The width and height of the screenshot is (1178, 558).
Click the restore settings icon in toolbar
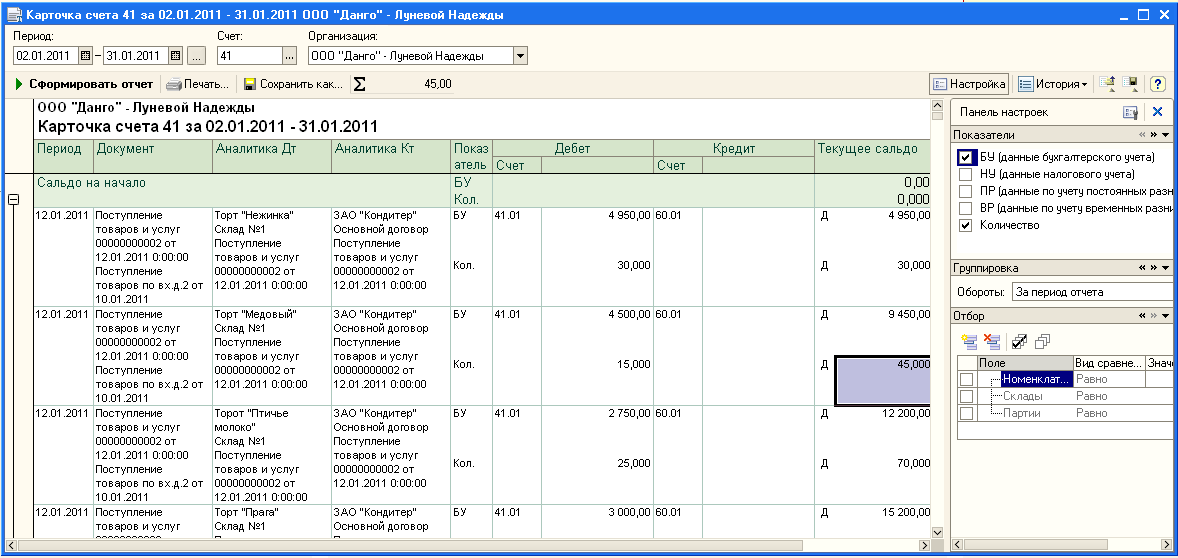[1108, 84]
